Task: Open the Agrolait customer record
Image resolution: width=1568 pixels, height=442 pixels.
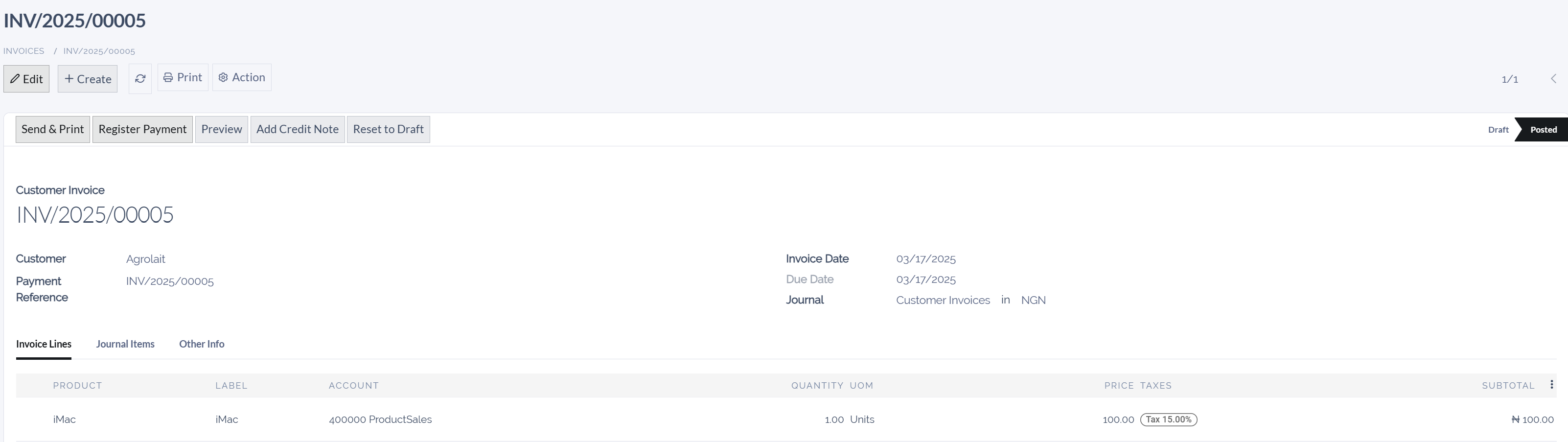Action: click(x=145, y=259)
